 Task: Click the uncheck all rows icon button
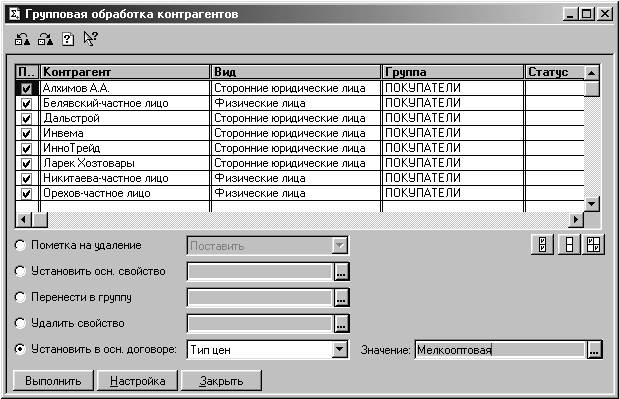[x=569, y=245]
